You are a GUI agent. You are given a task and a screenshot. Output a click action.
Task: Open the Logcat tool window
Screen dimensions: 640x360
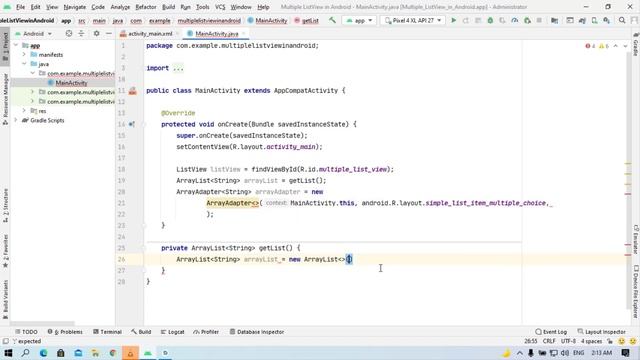pyautogui.click(x=172, y=332)
